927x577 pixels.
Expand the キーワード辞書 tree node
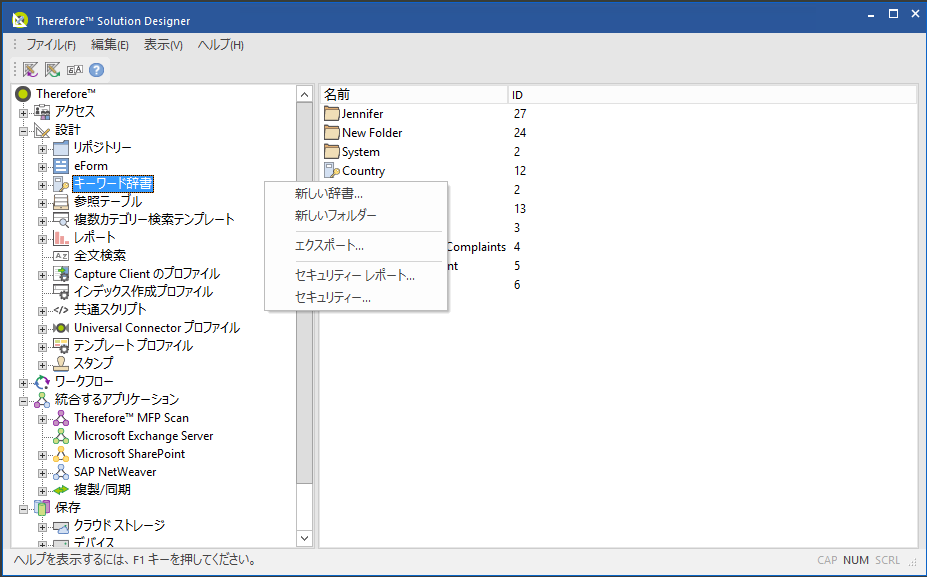point(42,185)
